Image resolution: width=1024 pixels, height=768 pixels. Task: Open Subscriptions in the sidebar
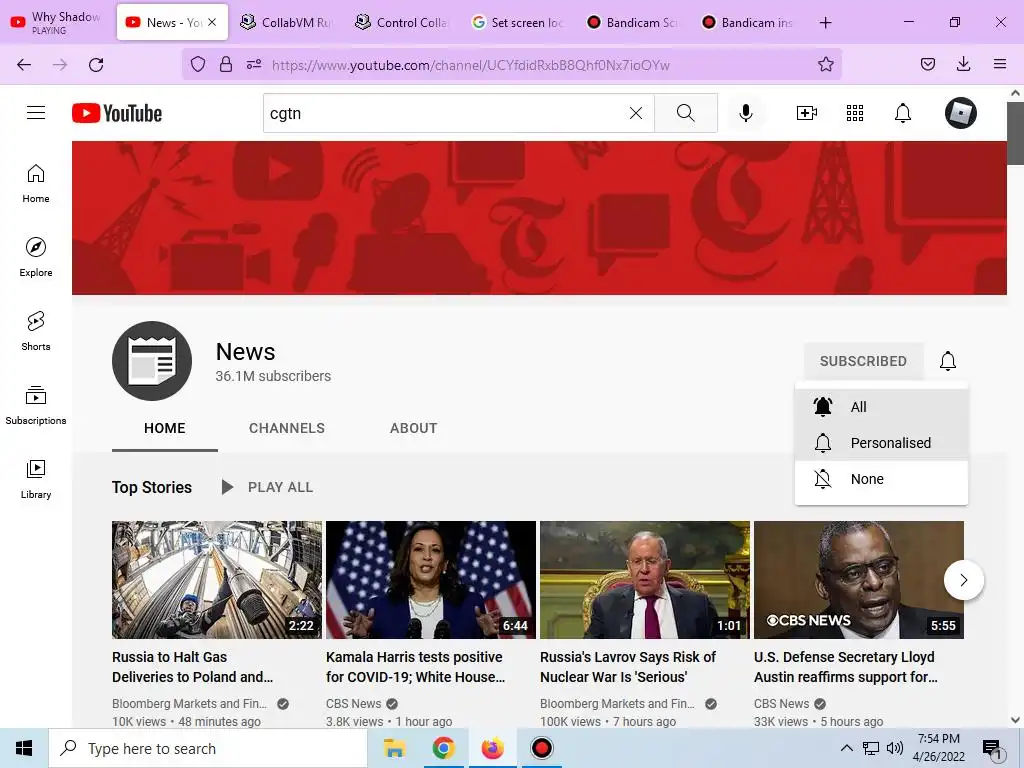tap(36, 405)
